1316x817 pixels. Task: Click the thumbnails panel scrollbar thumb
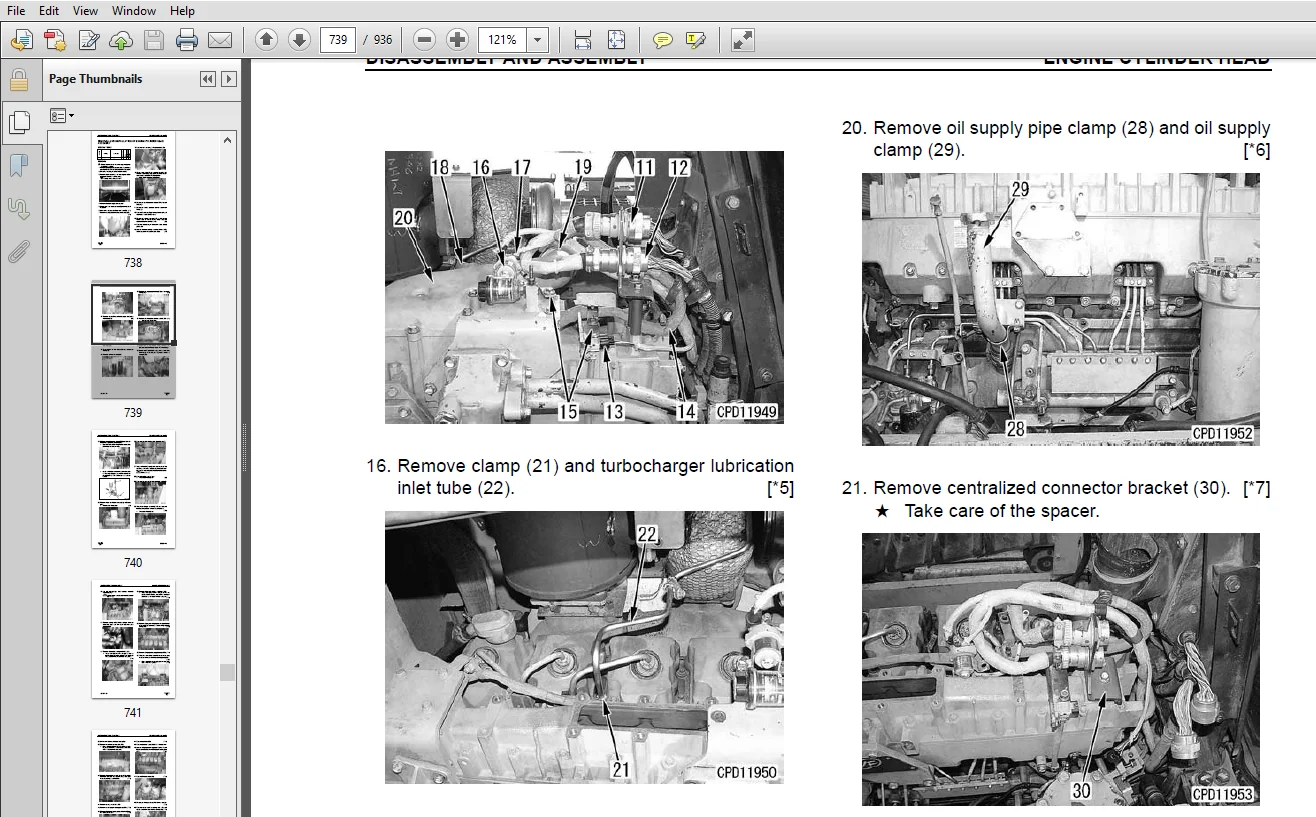tap(228, 672)
